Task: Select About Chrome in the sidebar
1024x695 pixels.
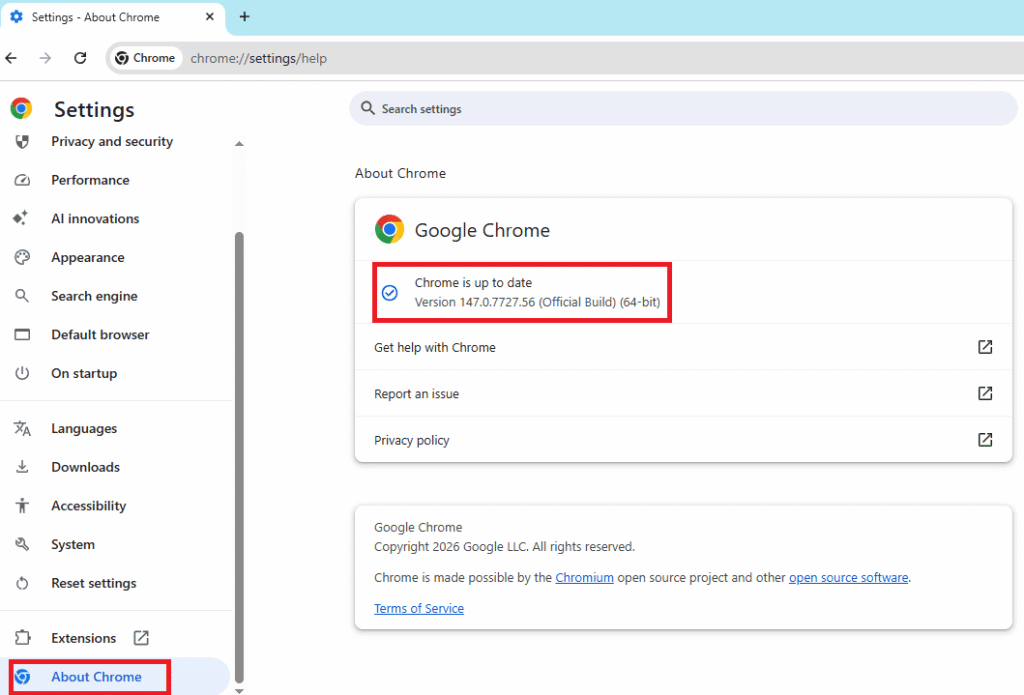Action: (97, 677)
